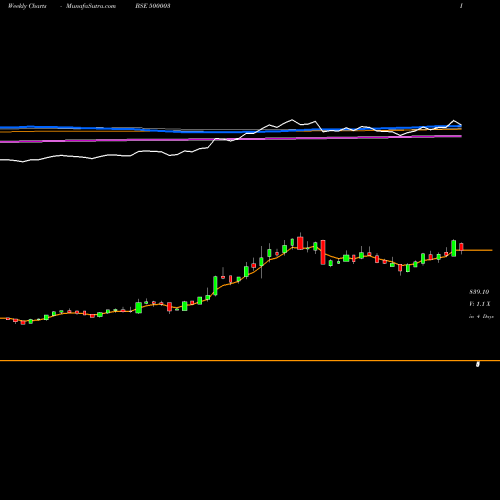Click the 'Weekly Charts' title text

point(27,6)
